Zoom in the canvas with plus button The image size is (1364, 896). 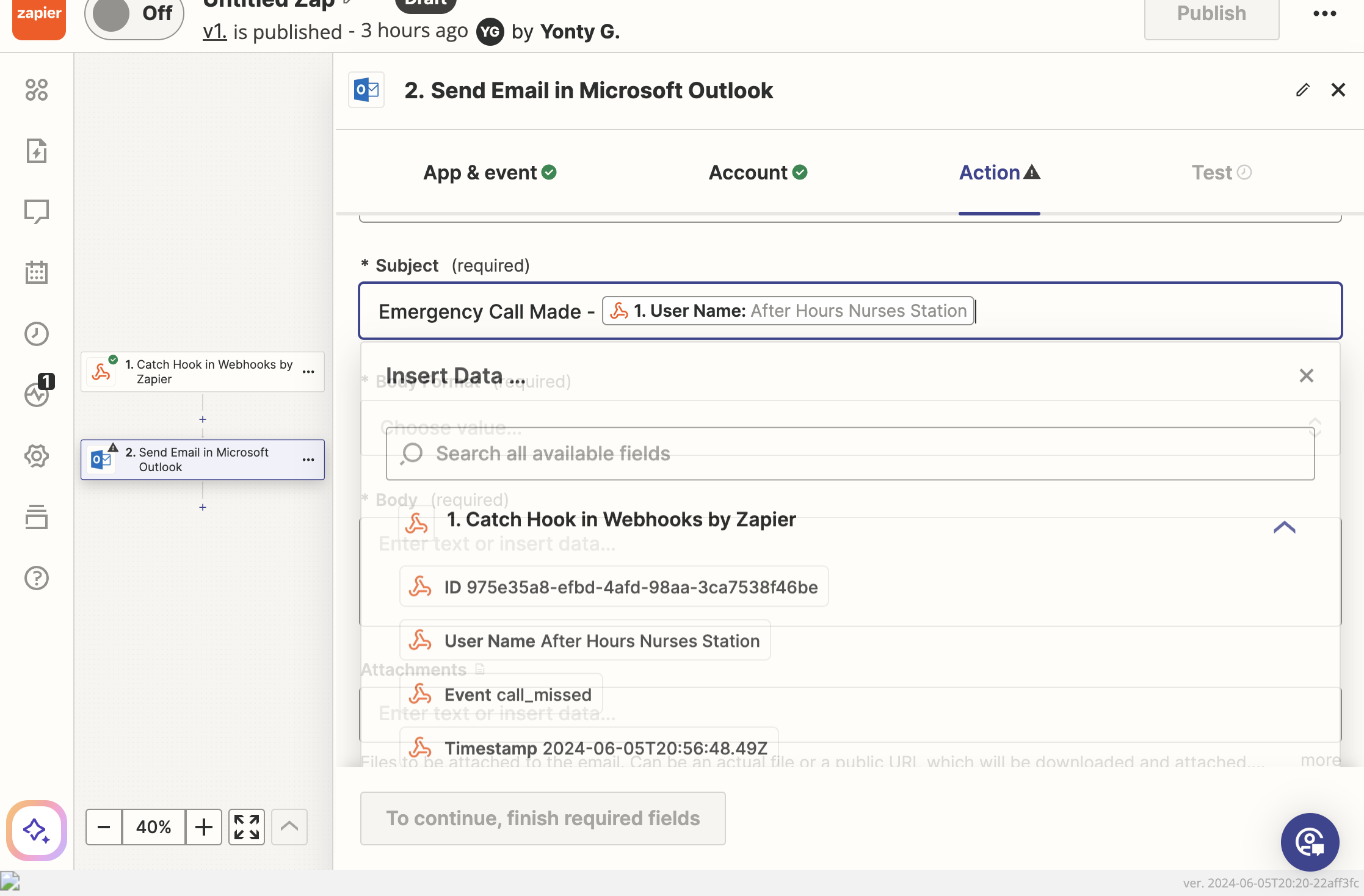[203, 827]
